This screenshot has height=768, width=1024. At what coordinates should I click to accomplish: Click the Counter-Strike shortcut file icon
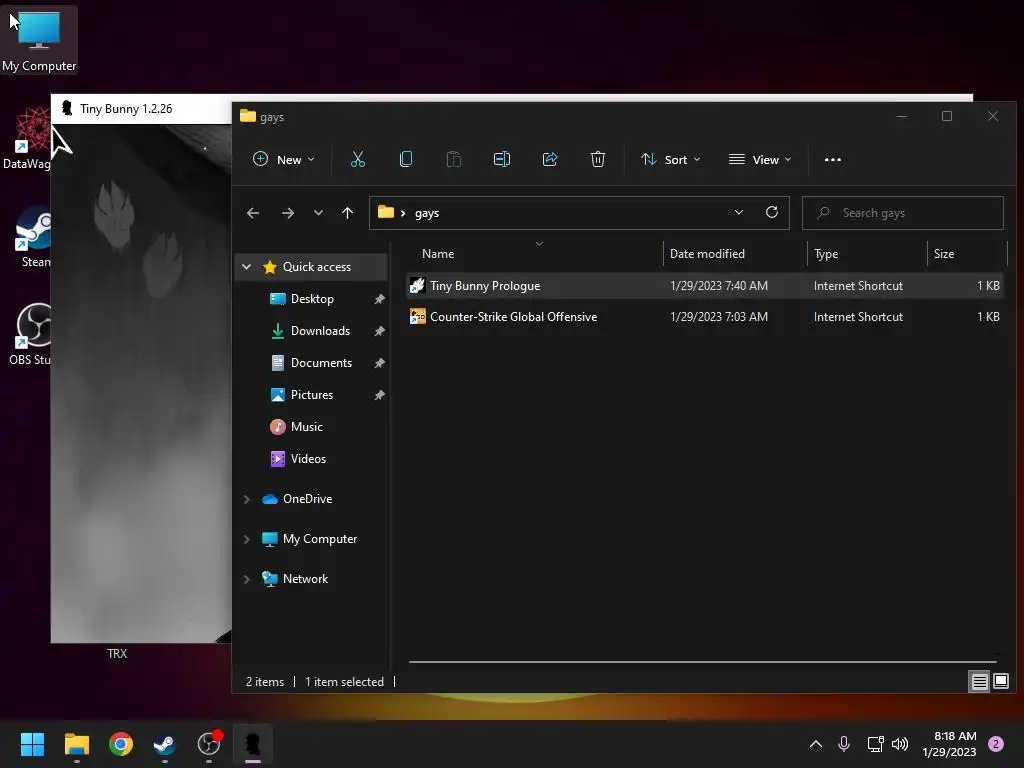pos(417,317)
